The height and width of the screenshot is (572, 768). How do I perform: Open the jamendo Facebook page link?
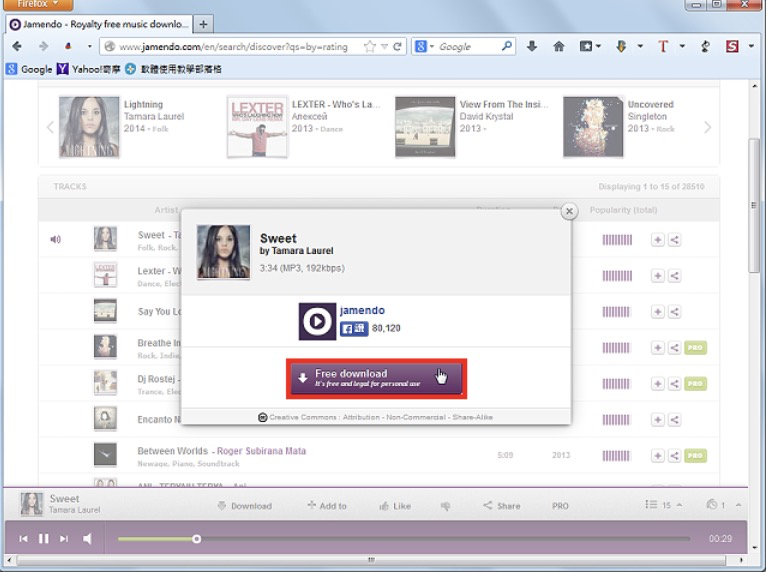tap(362, 310)
